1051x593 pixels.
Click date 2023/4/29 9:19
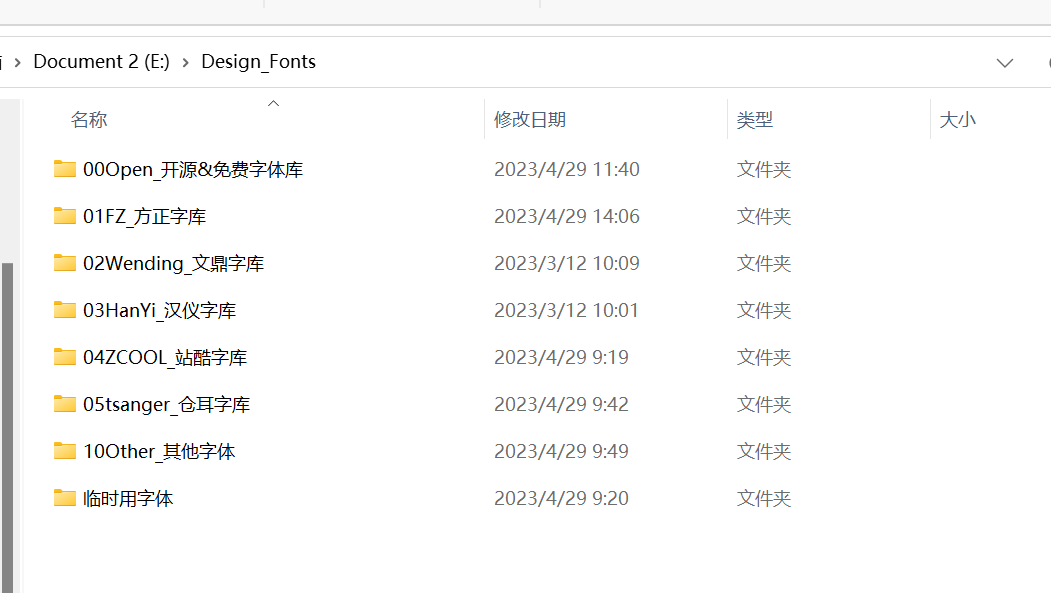click(x=561, y=357)
